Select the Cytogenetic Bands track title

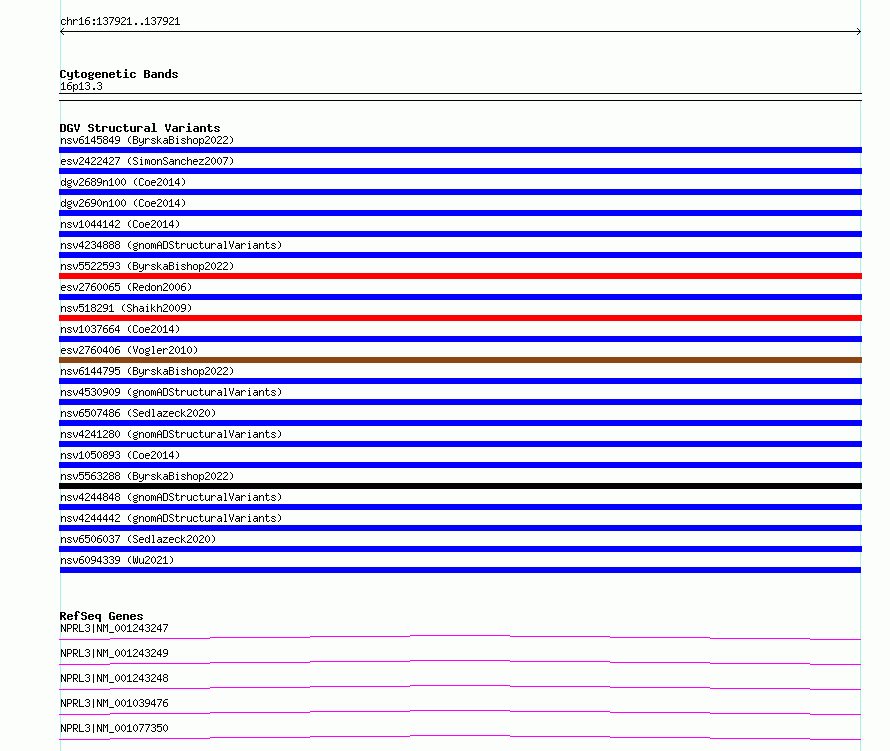119,74
